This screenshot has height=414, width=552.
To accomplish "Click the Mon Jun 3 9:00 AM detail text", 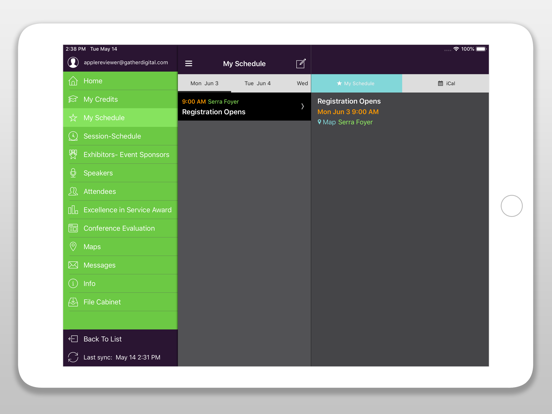I will coord(348,112).
